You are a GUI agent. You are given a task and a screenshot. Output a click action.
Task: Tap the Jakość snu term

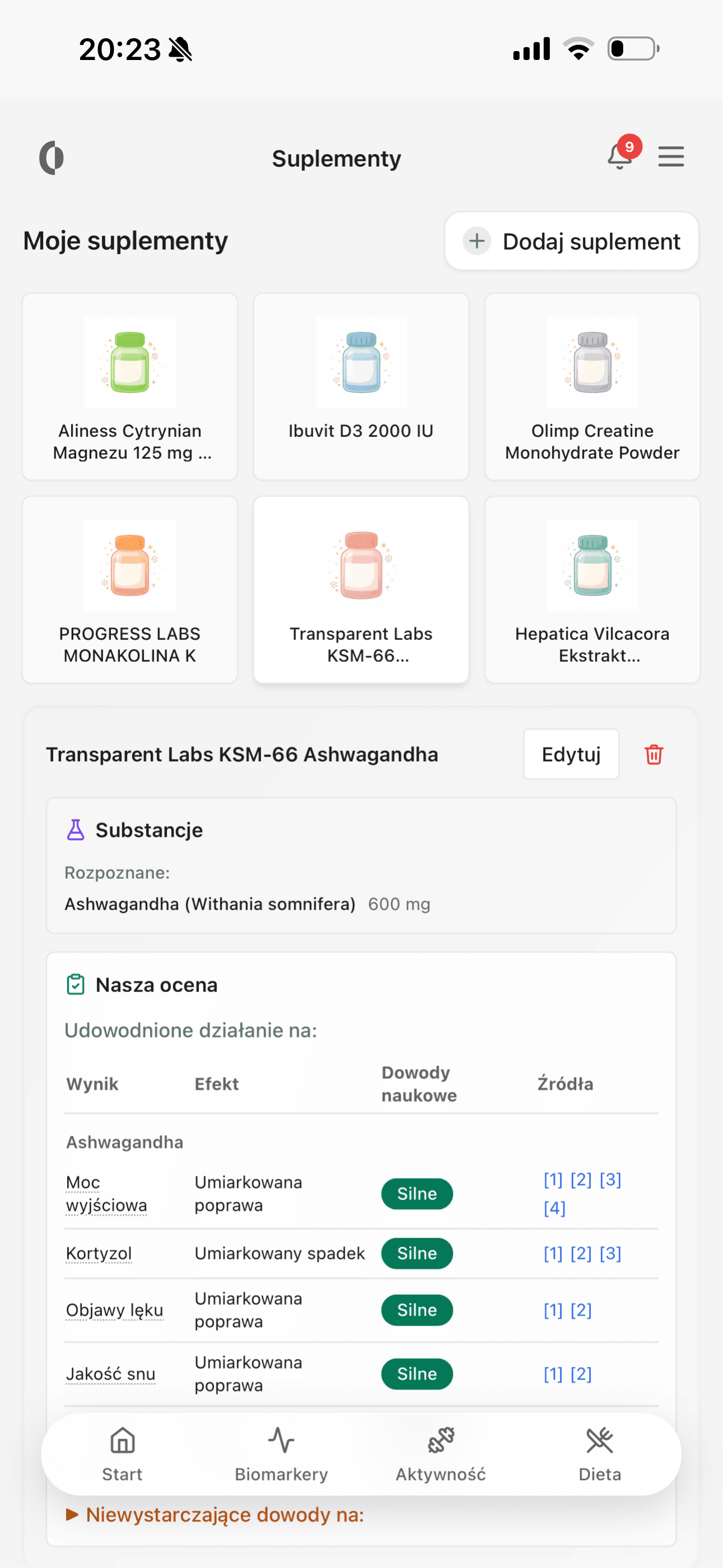[x=111, y=1374]
